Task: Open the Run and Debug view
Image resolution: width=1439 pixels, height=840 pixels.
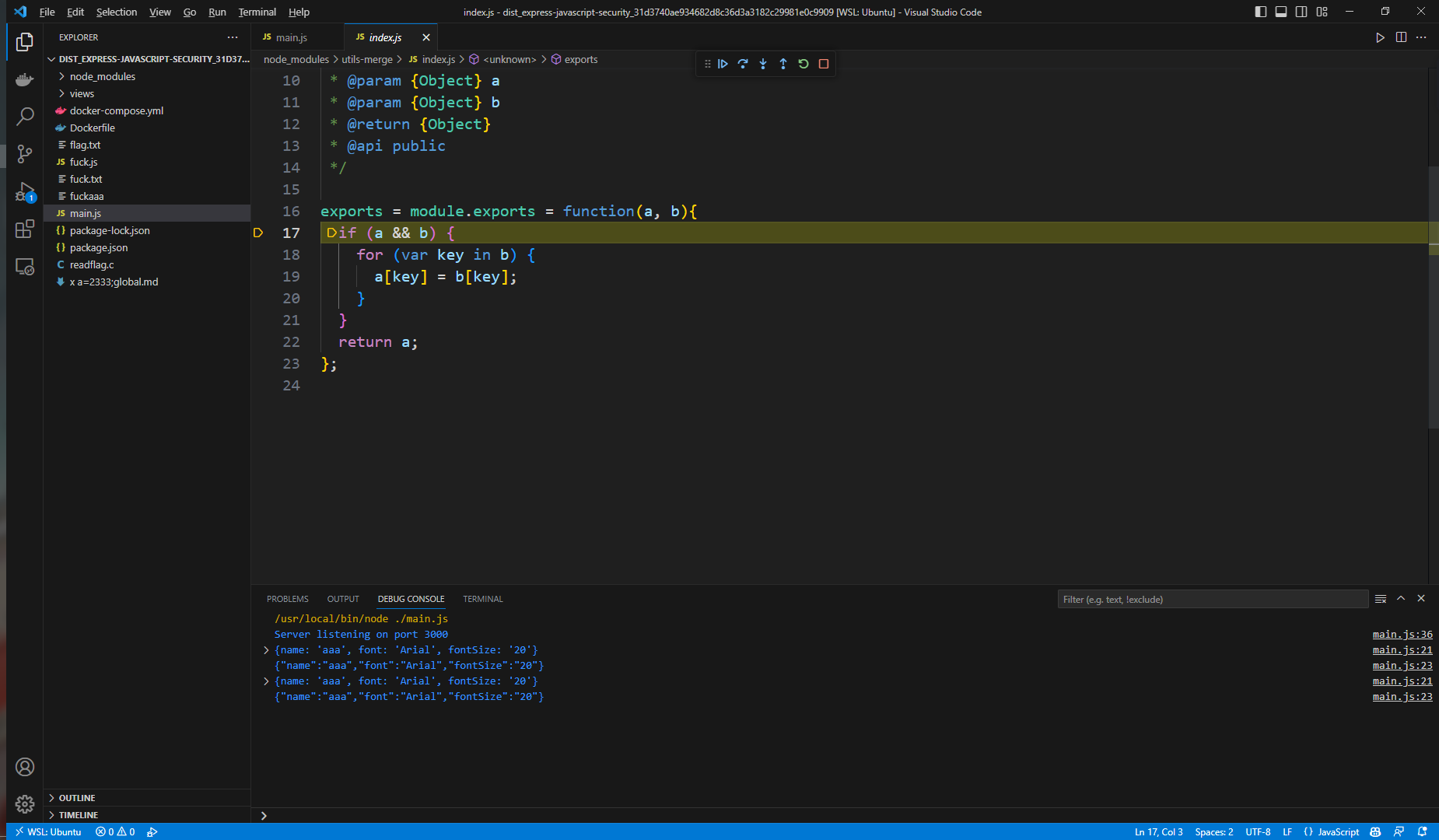Action: 25,191
